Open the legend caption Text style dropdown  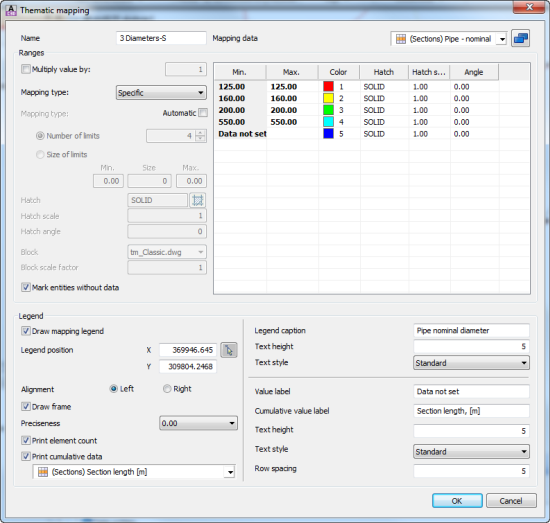pos(471,363)
